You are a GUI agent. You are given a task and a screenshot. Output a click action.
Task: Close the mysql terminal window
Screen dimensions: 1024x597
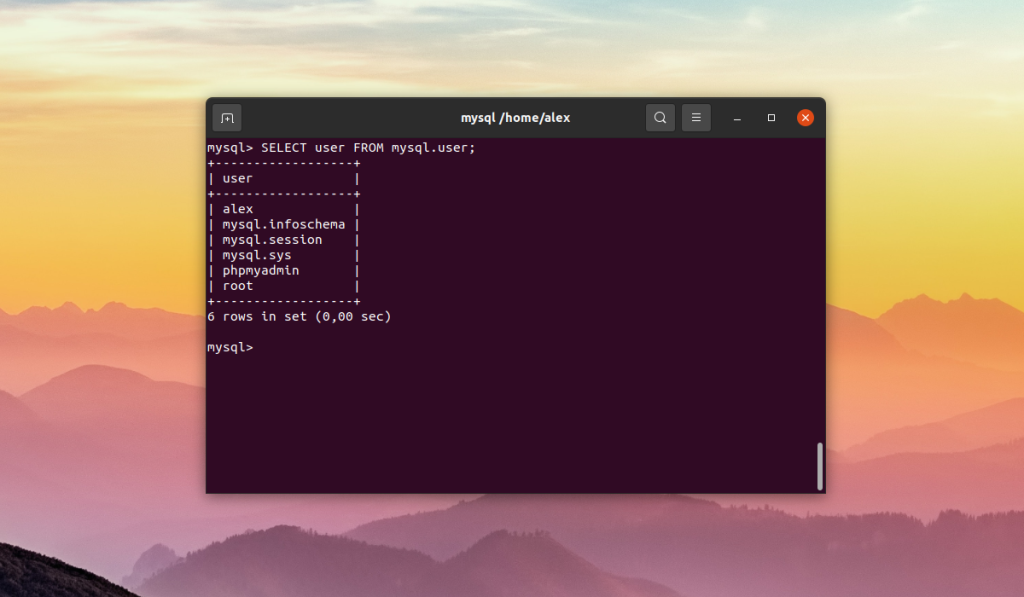click(805, 118)
